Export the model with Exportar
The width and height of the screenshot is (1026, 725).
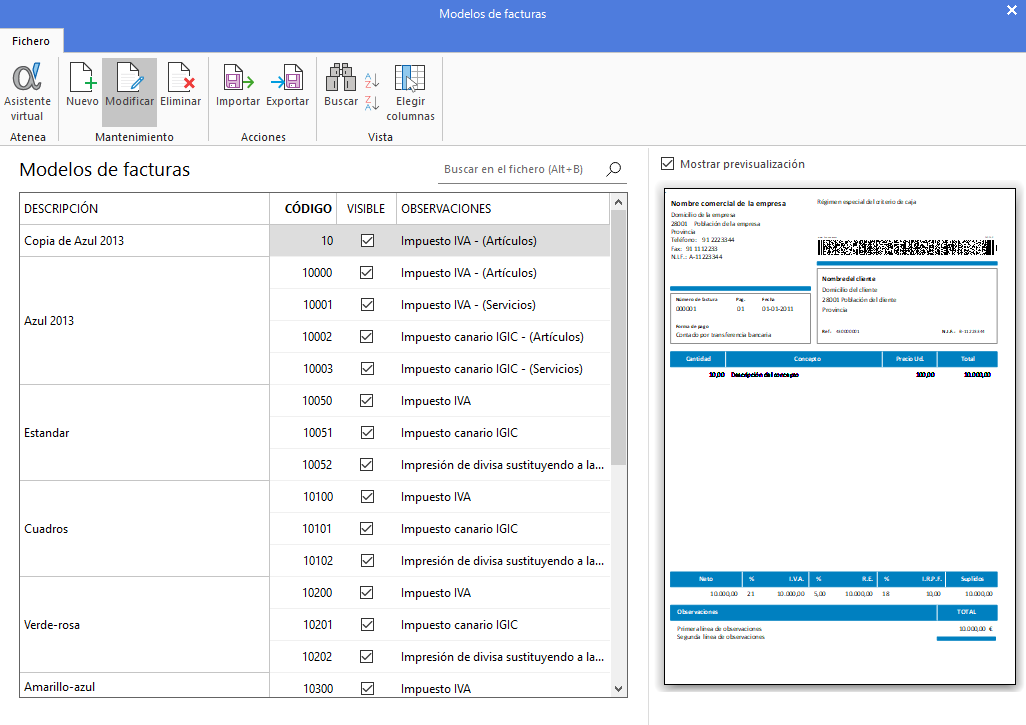point(287,85)
